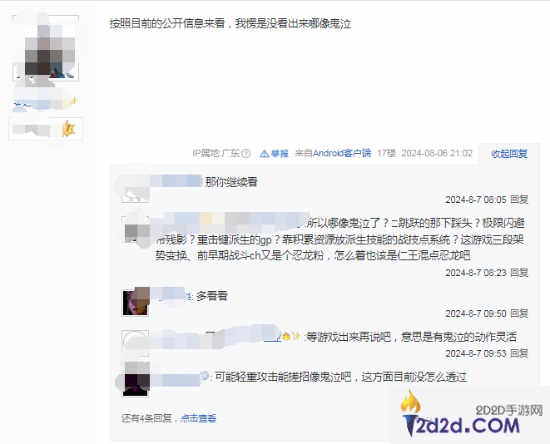Reply to the 08:23 comment

pos(519,273)
